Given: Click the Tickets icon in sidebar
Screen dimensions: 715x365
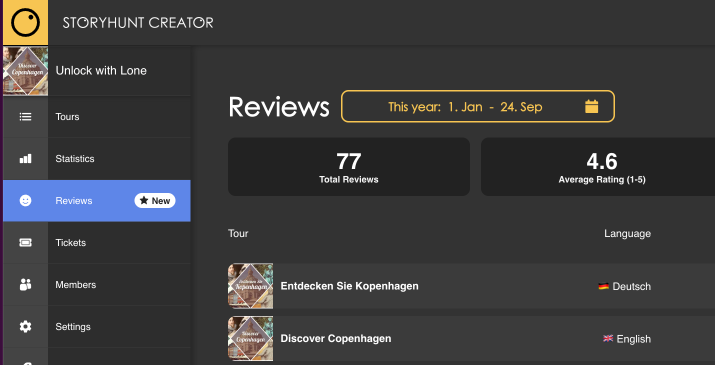Looking at the screenshot, I should click(x=26, y=243).
